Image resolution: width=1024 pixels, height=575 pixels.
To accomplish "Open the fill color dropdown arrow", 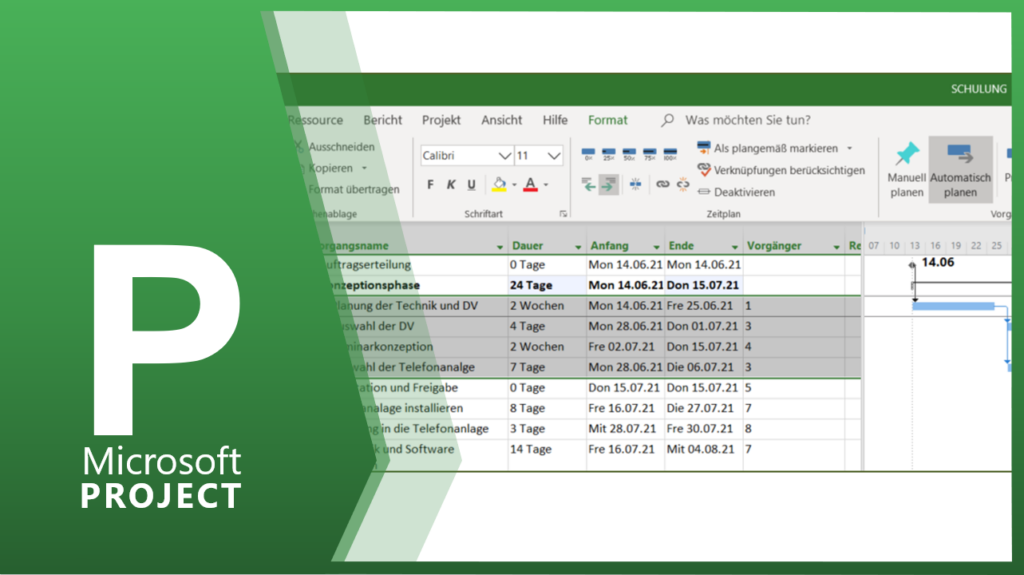I will (x=515, y=185).
